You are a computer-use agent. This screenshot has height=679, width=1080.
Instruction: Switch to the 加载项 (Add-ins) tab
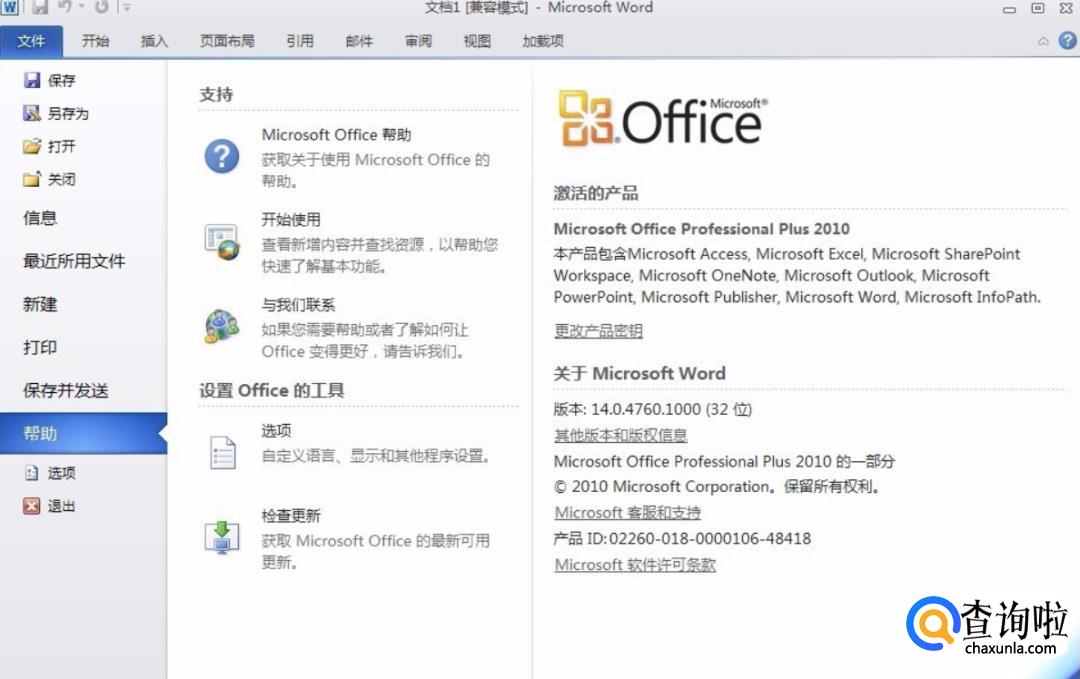[543, 41]
